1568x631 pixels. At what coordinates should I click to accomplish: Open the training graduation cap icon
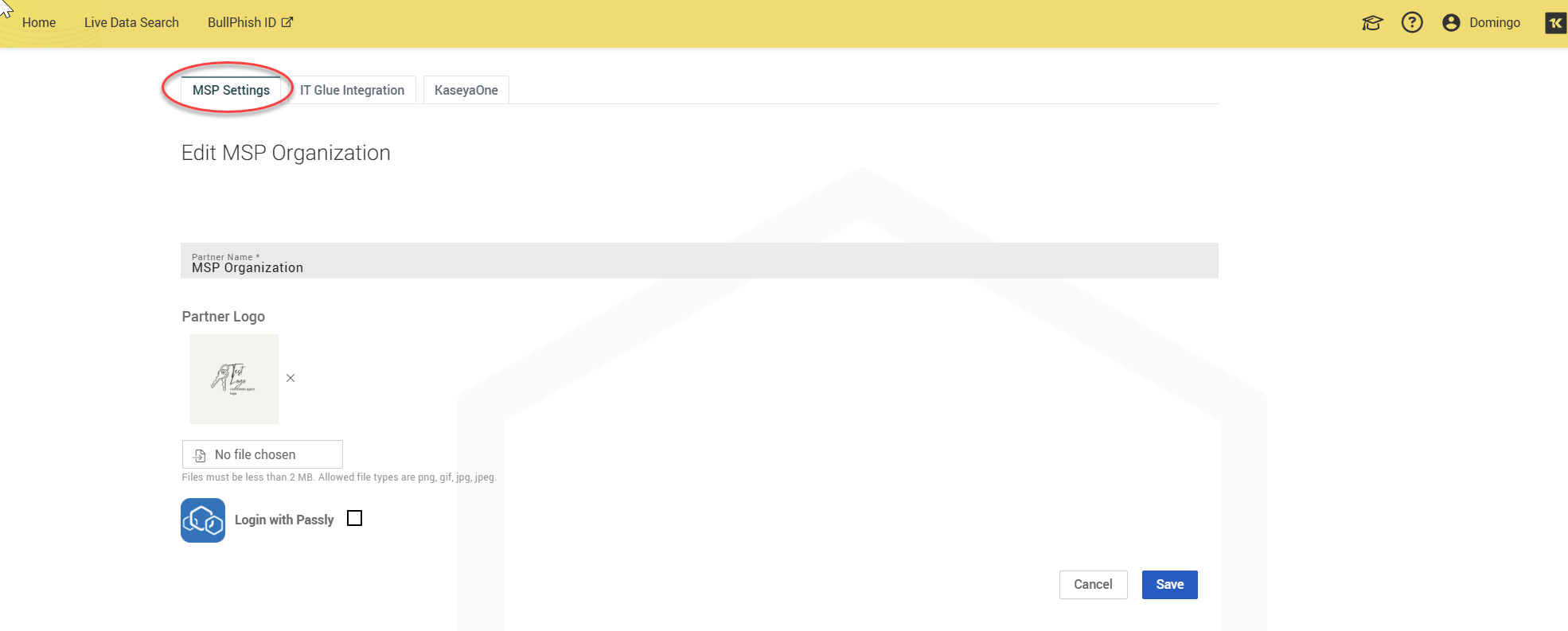1372,23
